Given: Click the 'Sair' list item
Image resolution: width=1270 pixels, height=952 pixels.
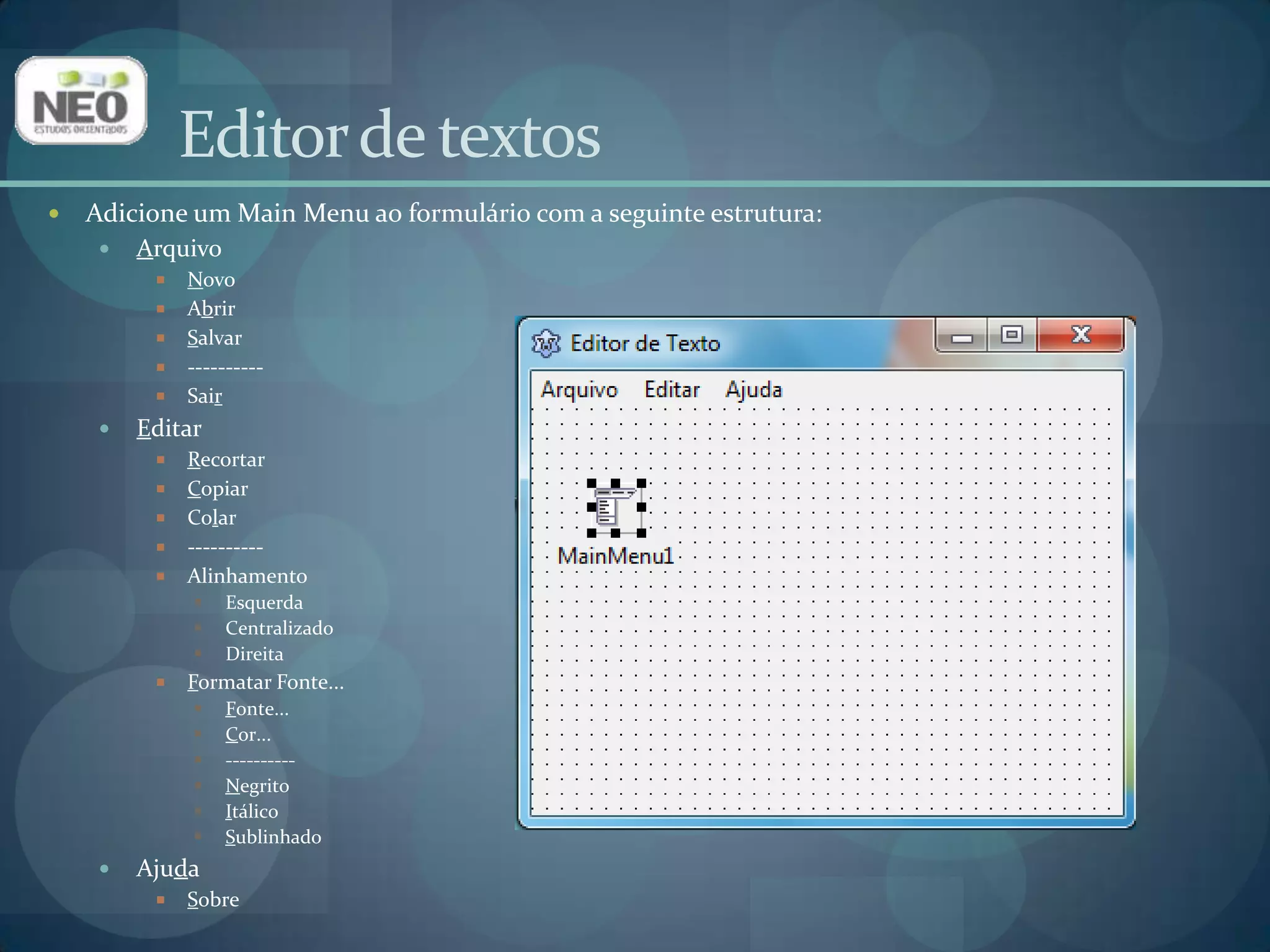Looking at the screenshot, I should (205, 395).
